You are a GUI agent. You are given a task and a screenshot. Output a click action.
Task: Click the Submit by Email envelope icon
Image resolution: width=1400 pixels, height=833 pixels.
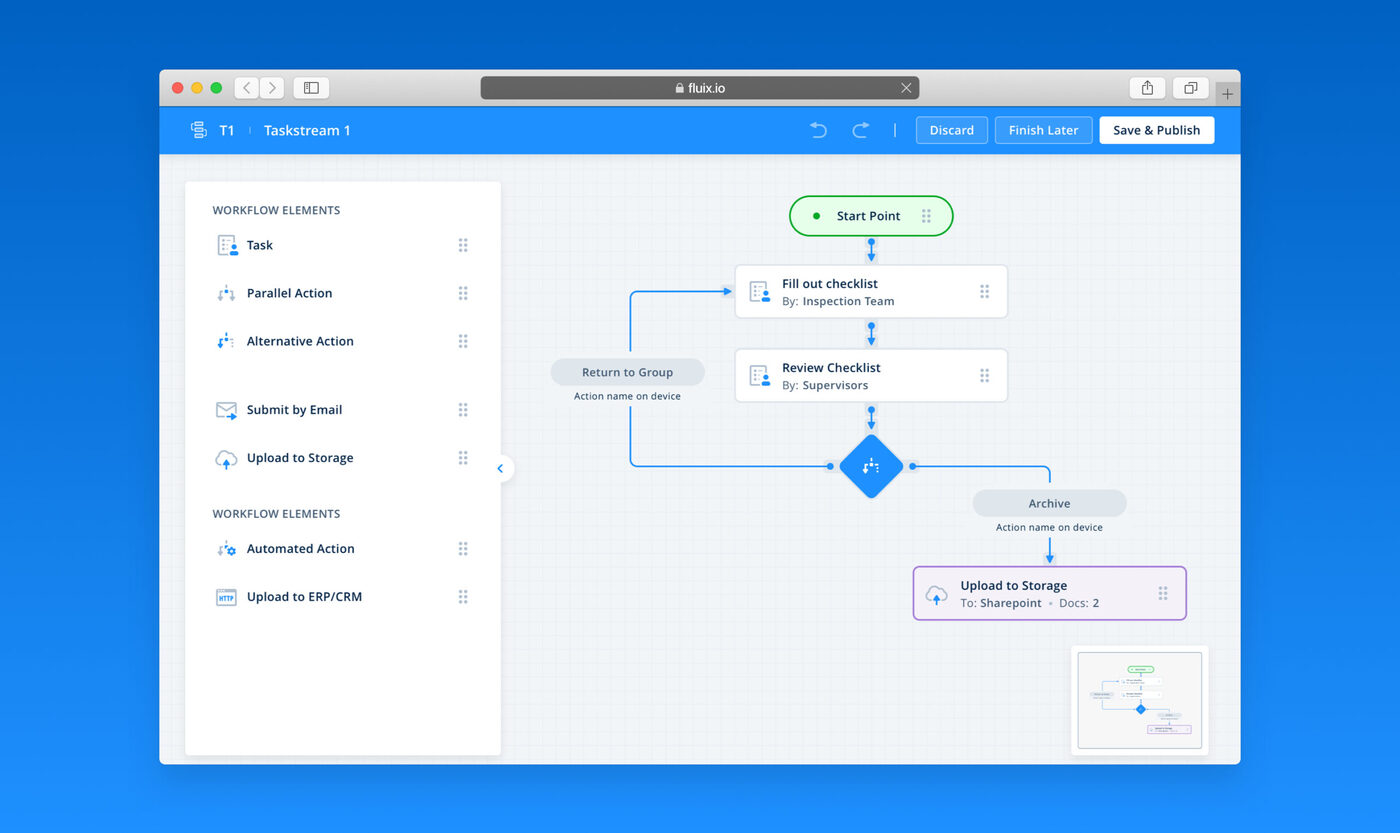pos(225,409)
